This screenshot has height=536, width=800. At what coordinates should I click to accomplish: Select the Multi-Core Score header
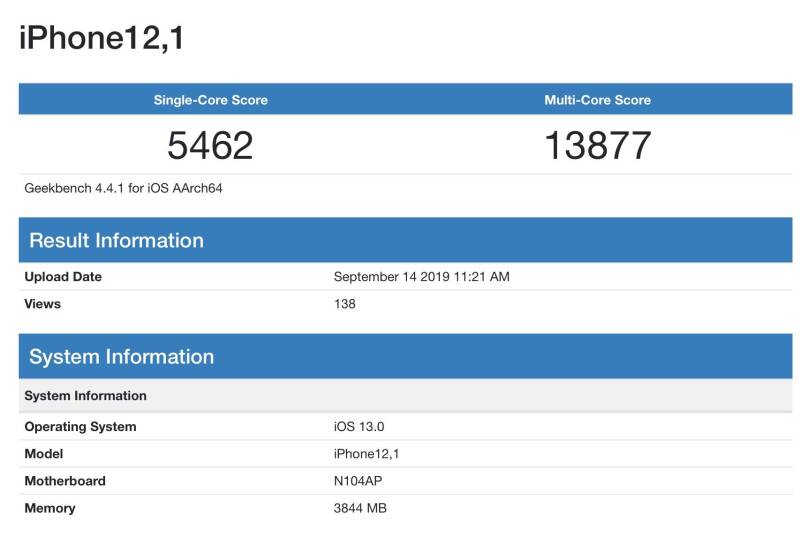click(597, 99)
